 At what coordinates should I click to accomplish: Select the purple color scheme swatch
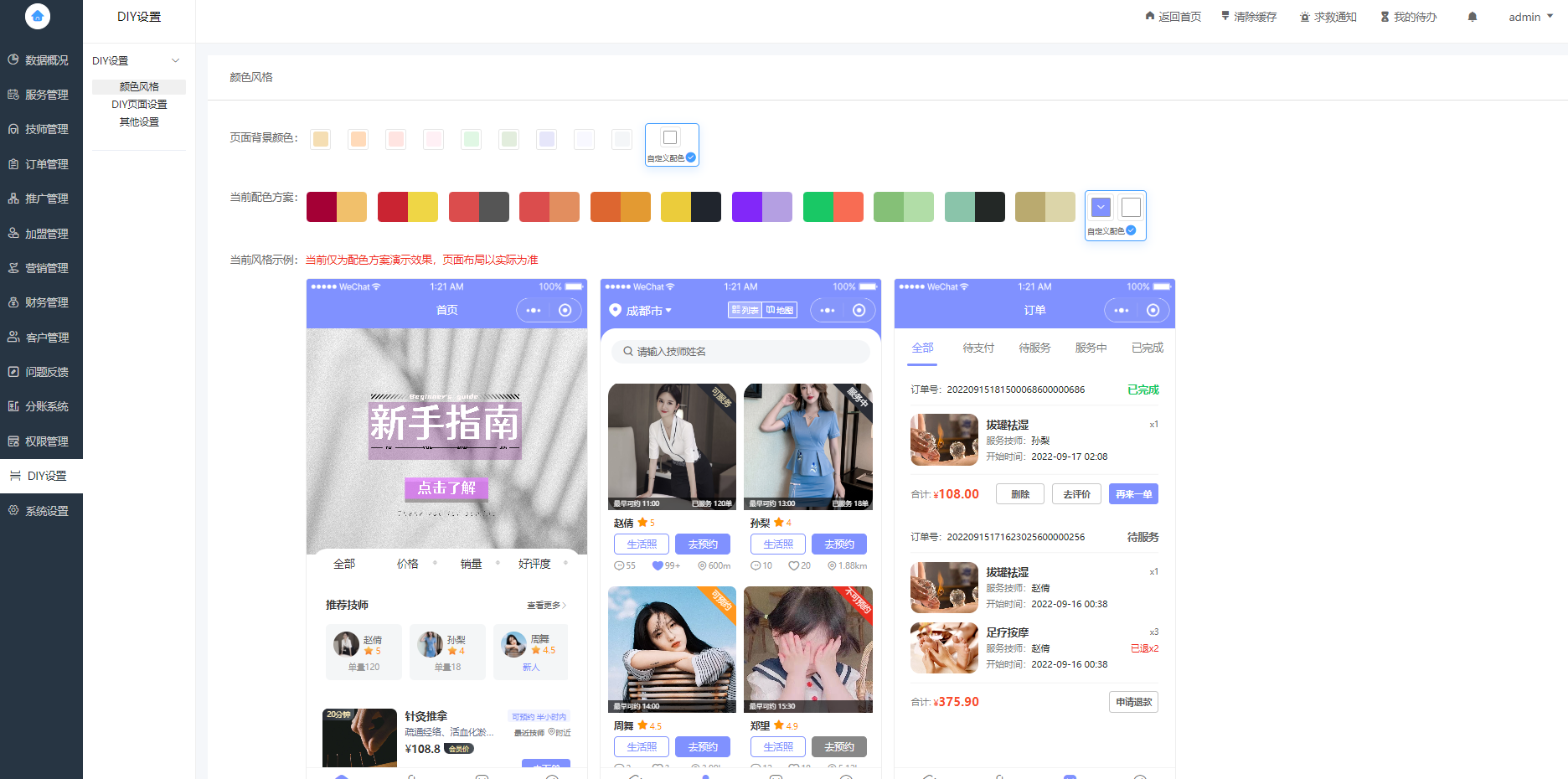(x=761, y=206)
